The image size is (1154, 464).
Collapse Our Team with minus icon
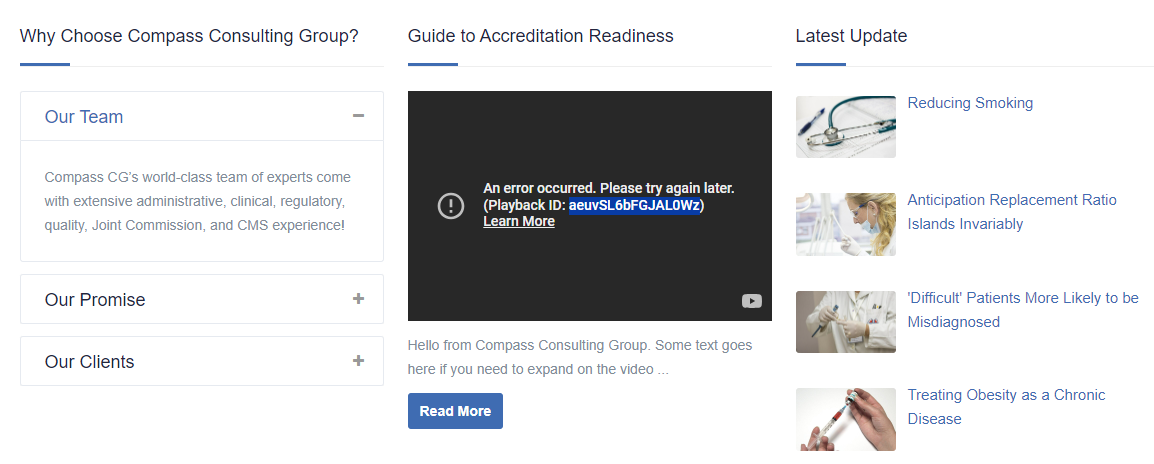[358, 116]
